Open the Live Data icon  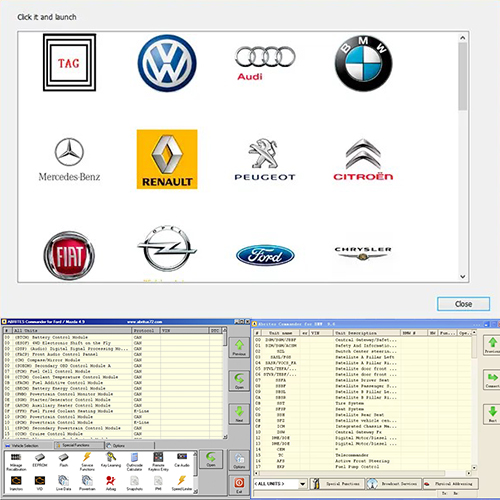click(x=63, y=483)
